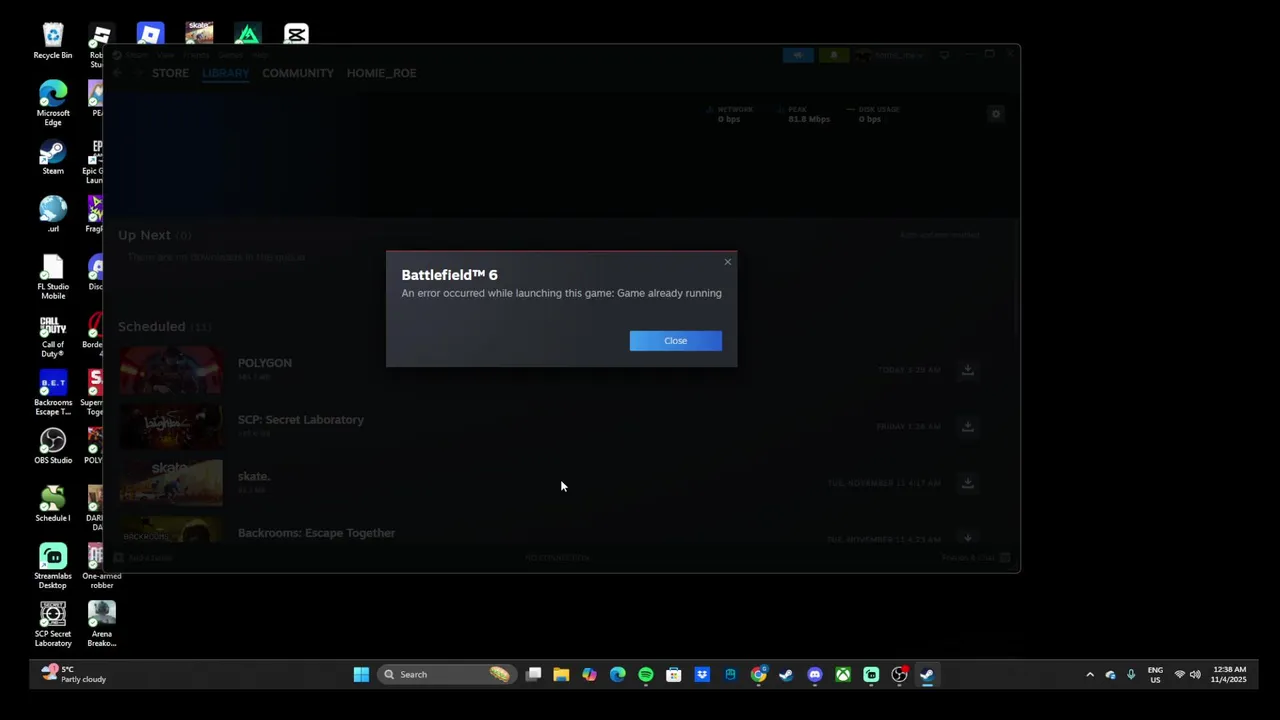This screenshot has width=1280, height=720.
Task: Click the download icon for SCP: Secret Laboratory
Action: pyautogui.click(x=967, y=427)
